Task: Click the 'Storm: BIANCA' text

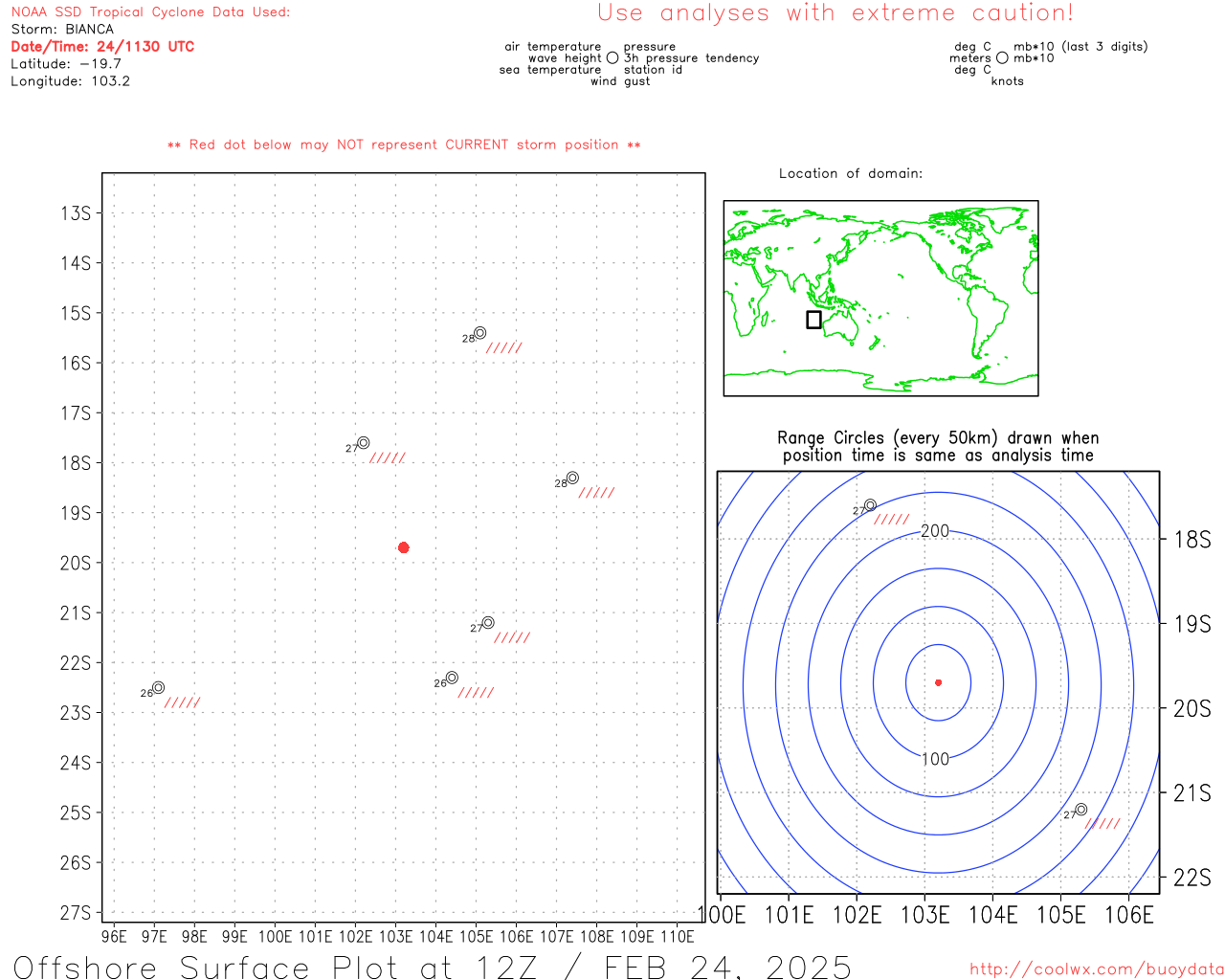Action: point(62,30)
